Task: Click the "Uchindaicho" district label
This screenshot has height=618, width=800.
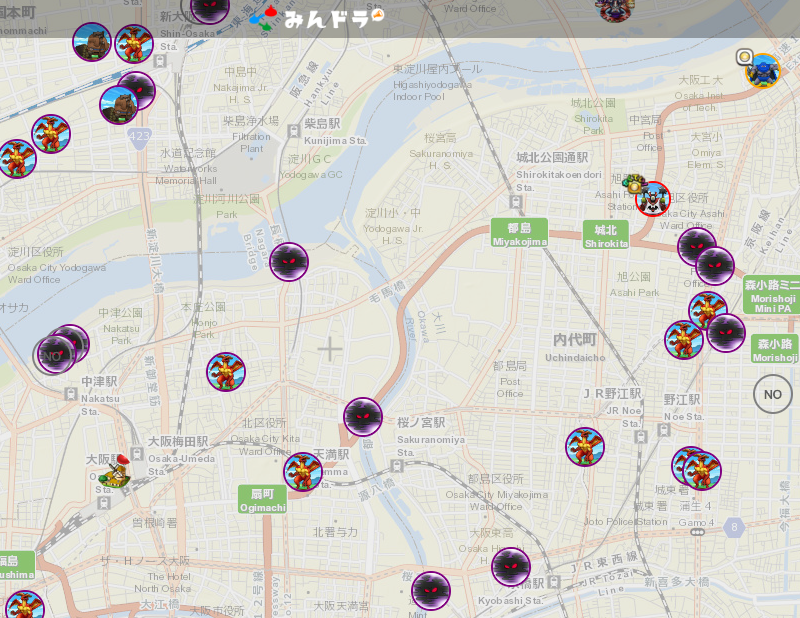Action: [x=575, y=358]
